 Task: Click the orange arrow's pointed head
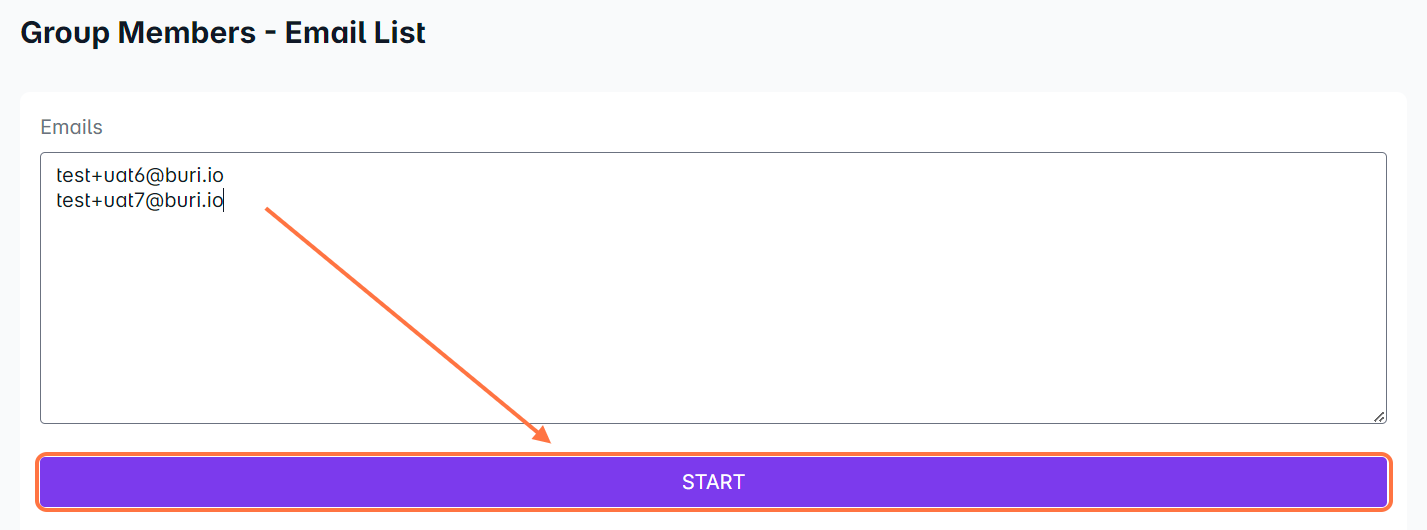pos(544,437)
